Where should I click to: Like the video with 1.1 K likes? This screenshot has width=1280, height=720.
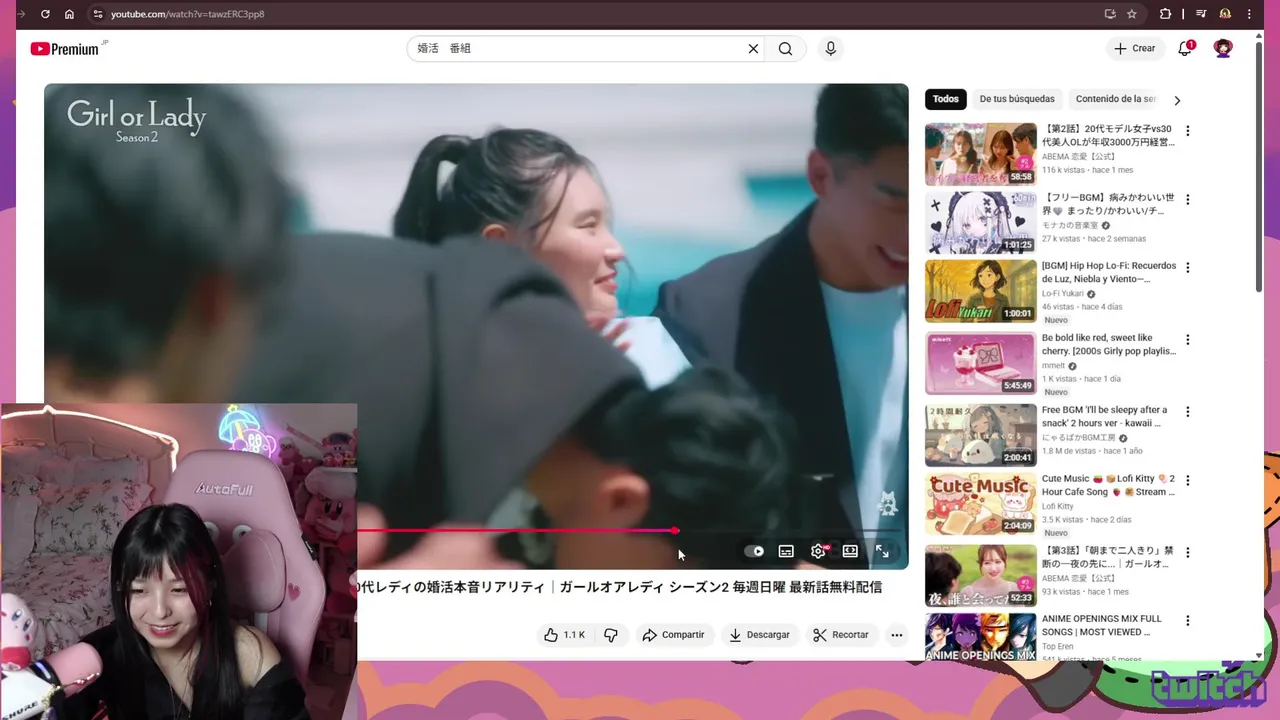pyautogui.click(x=564, y=635)
